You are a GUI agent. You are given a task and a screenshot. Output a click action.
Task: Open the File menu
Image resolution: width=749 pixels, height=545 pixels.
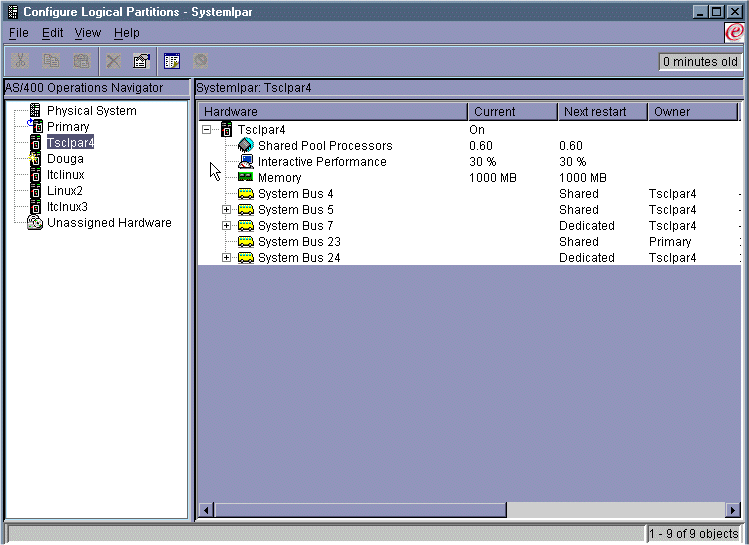(19, 33)
